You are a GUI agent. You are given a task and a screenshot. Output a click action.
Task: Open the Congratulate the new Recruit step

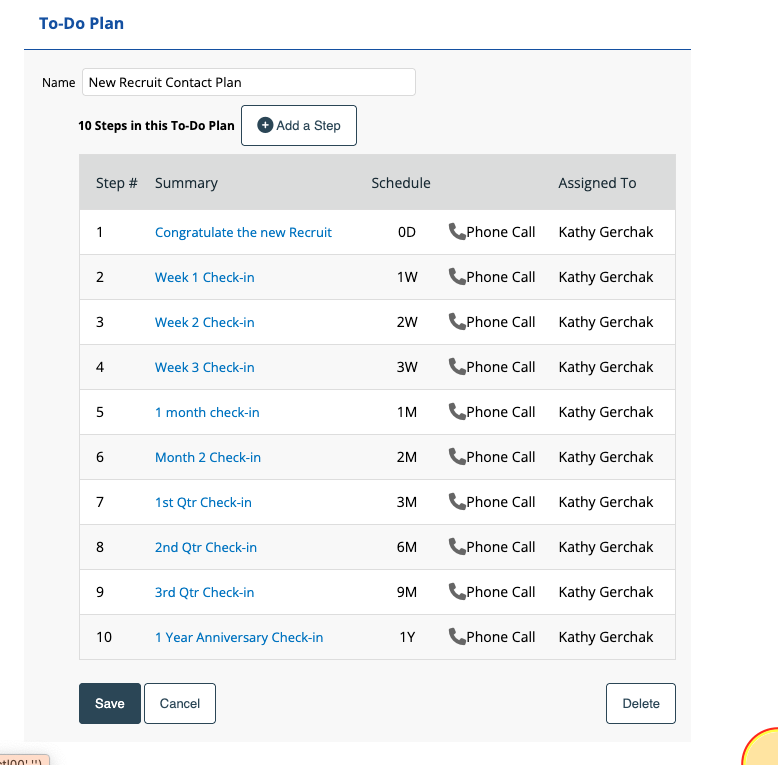[x=243, y=233]
